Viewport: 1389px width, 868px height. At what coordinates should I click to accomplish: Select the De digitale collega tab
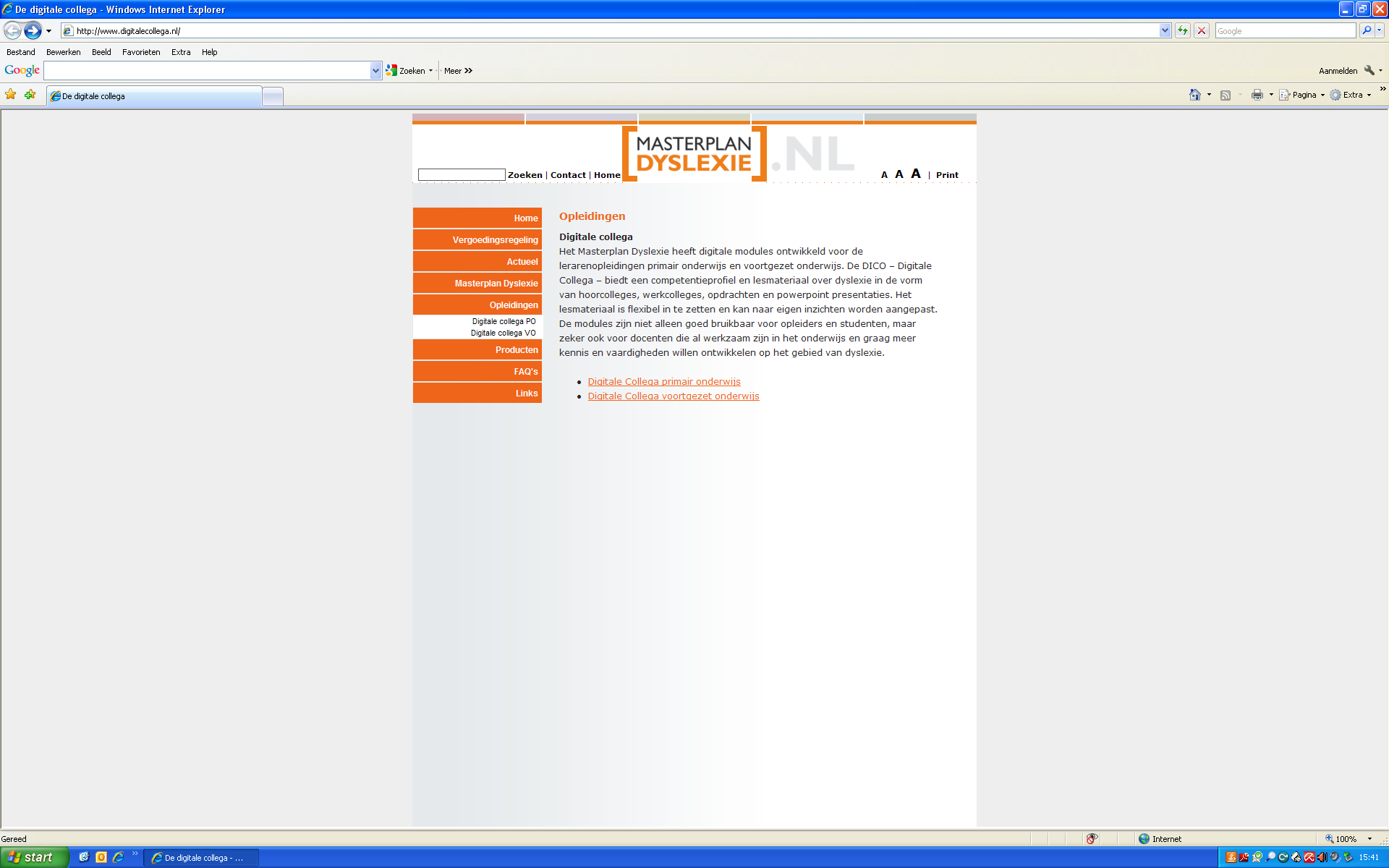(154, 96)
